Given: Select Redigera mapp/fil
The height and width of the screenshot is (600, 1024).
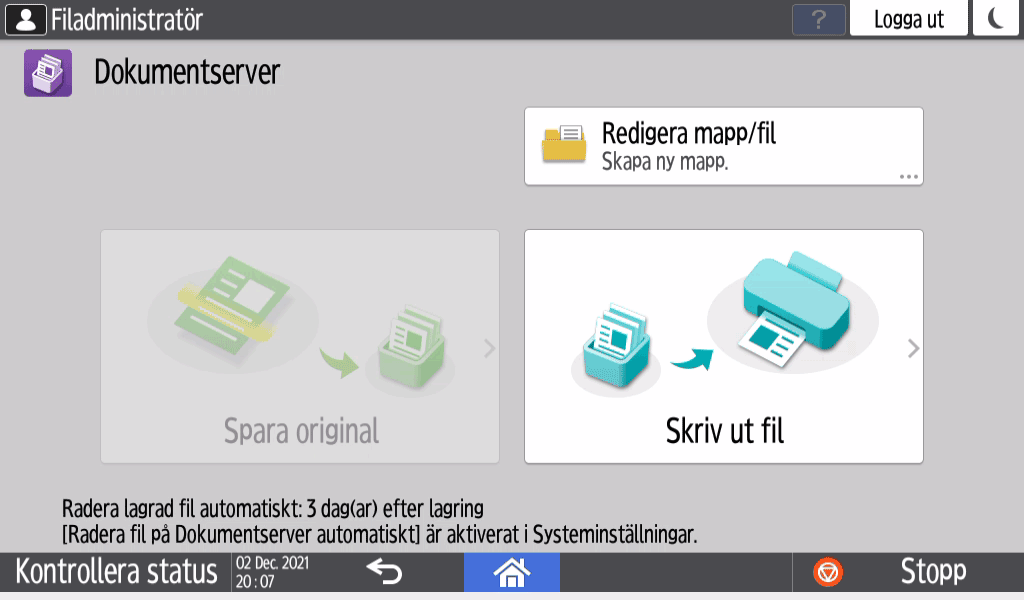Looking at the screenshot, I should 724,146.
